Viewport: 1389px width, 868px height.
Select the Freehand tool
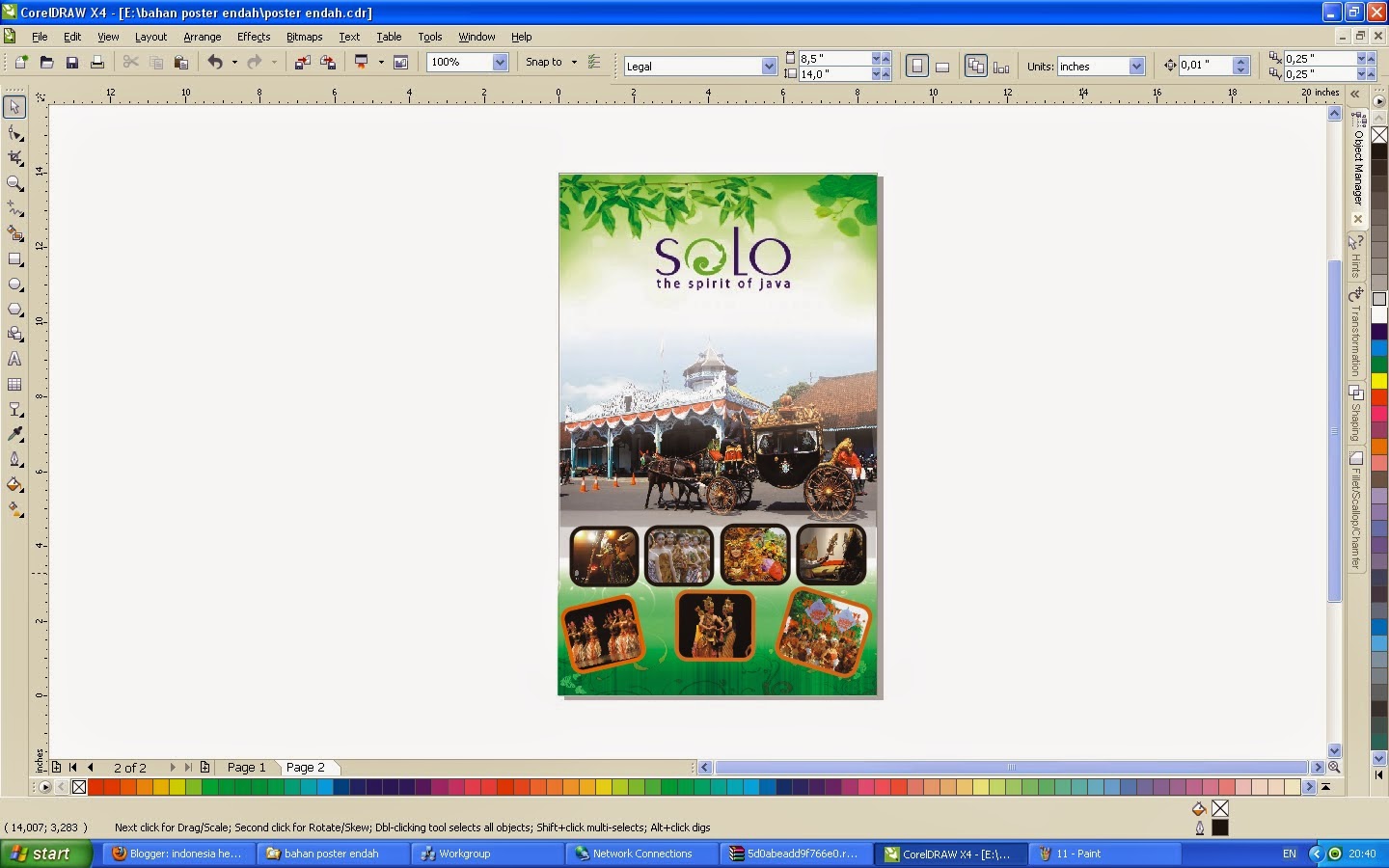coord(14,208)
